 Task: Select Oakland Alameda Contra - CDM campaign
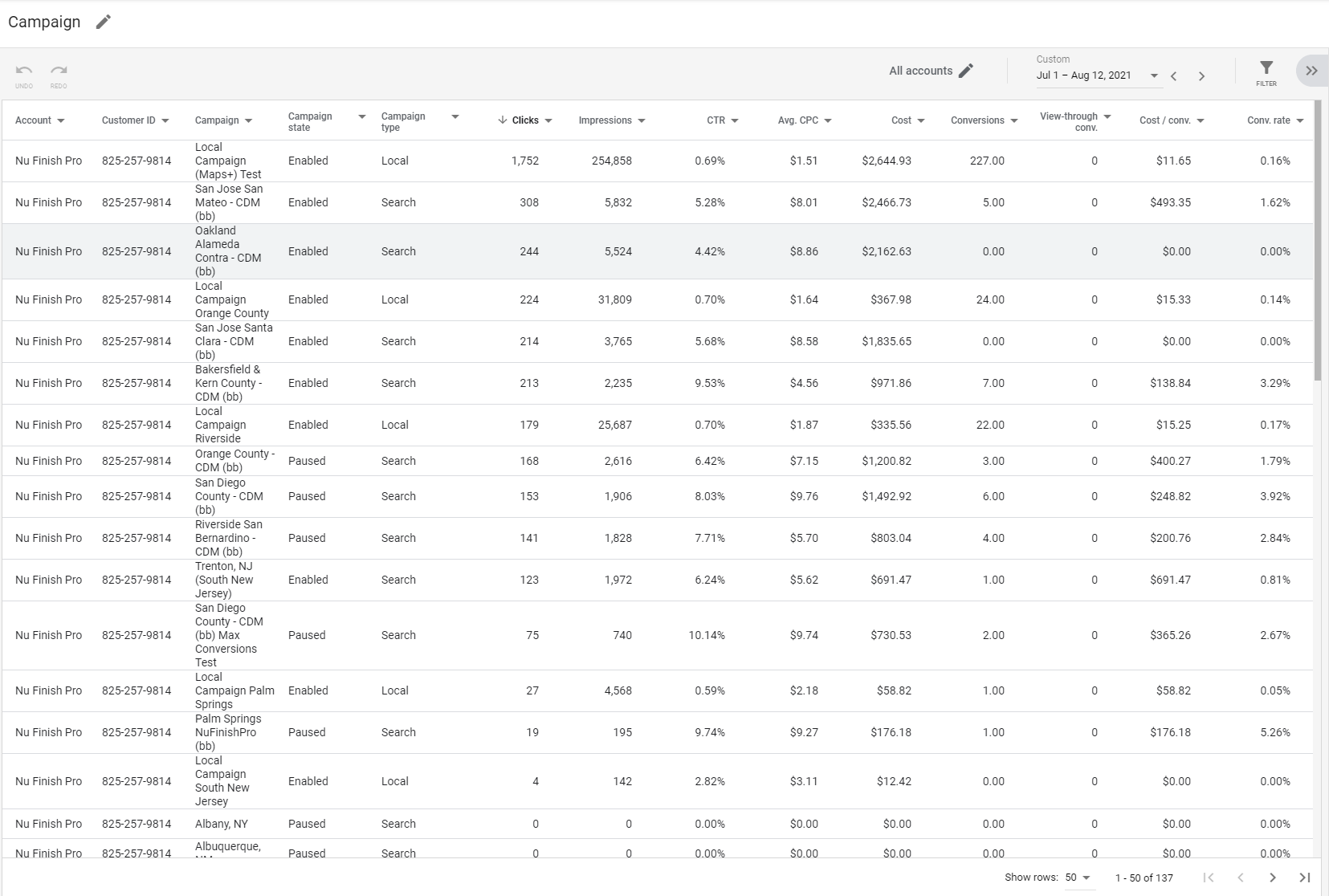click(x=228, y=251)
